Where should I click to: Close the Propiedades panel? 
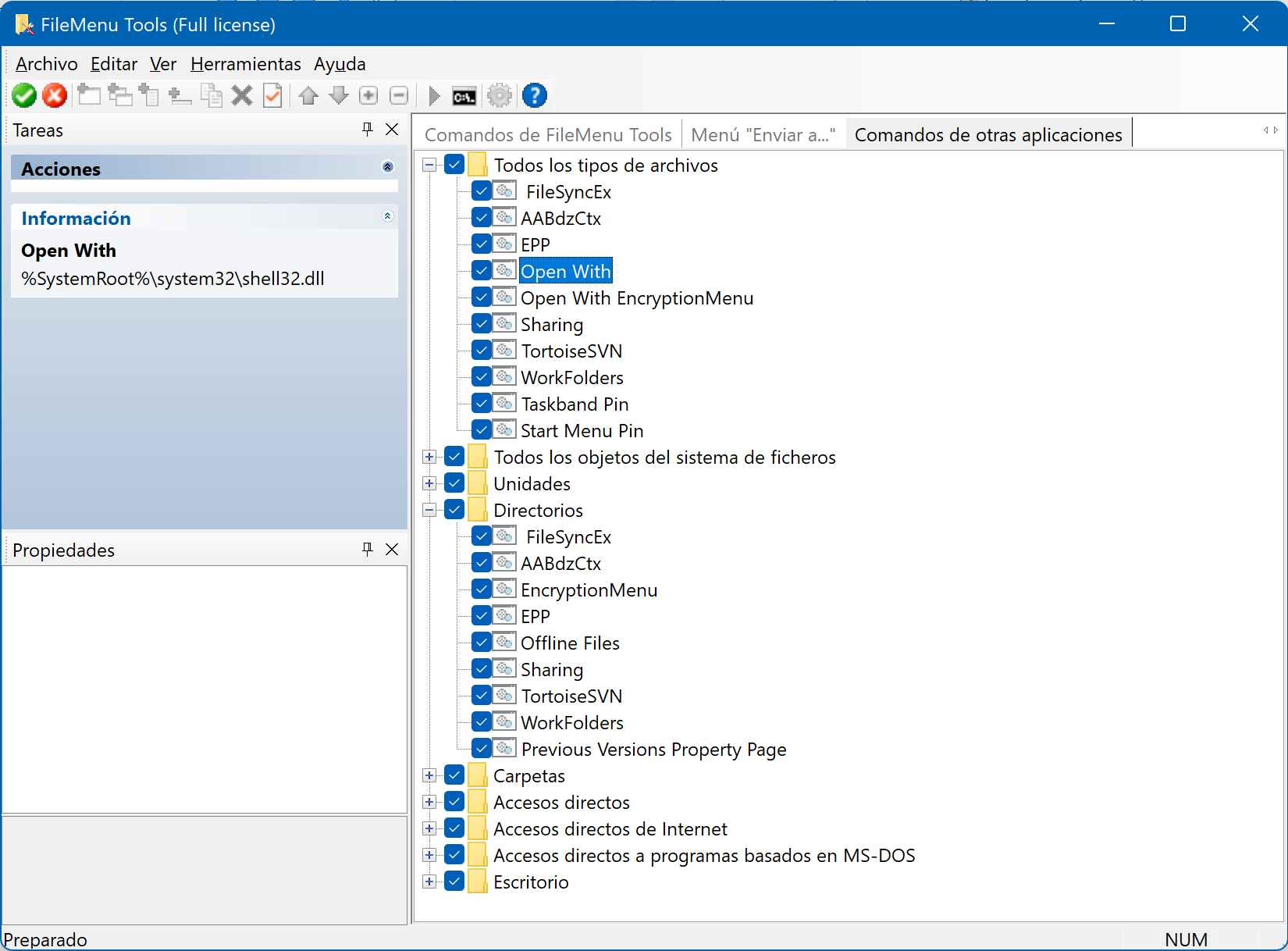(392, 550)
